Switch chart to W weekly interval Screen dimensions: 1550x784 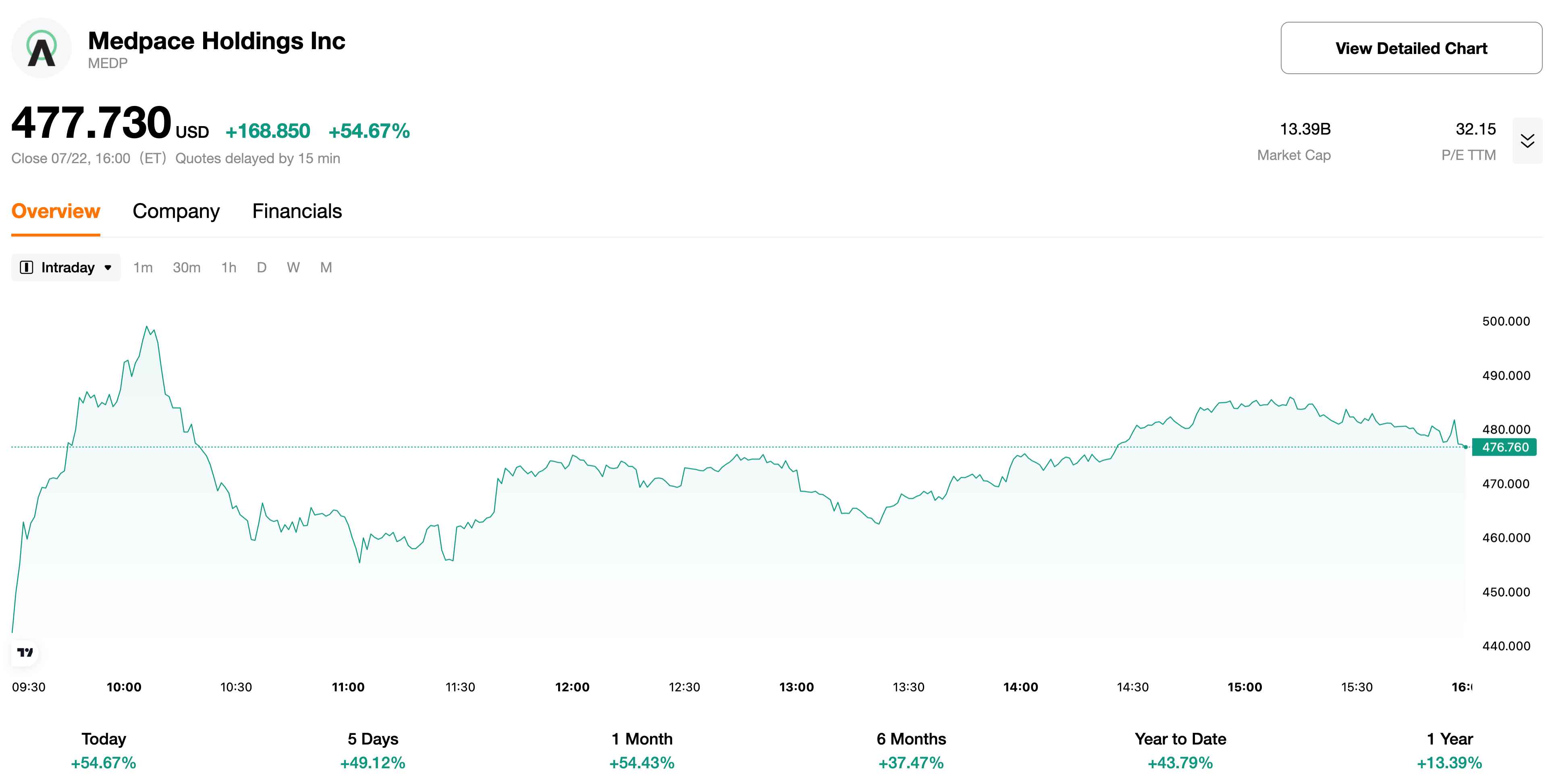(x=294, y=267)
